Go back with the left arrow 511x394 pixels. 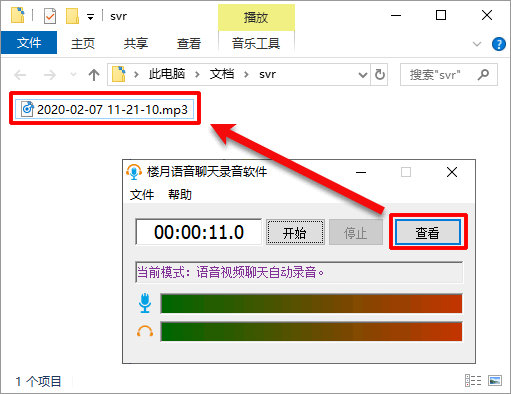20,75
